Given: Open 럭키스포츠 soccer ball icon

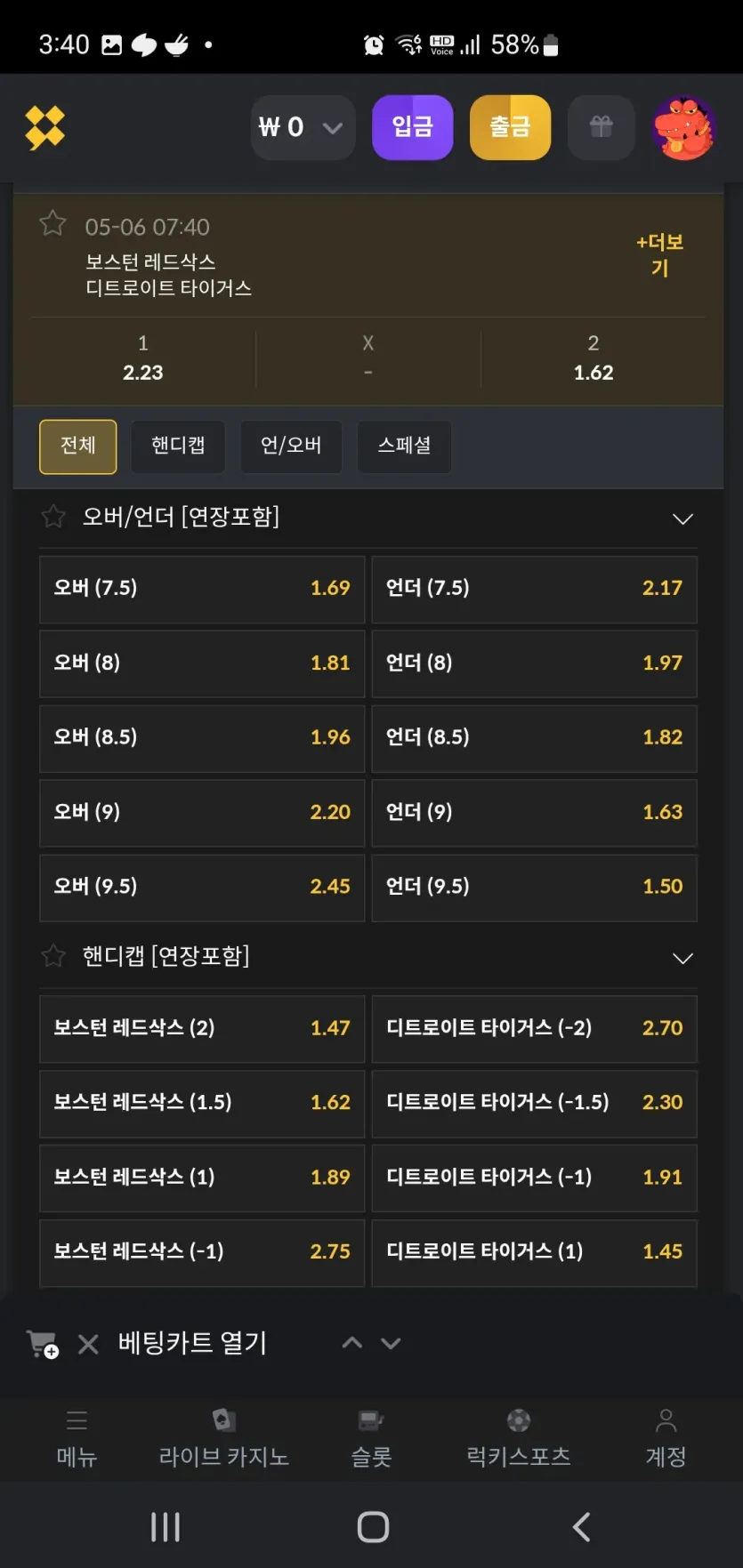Looking at the screenshot, I should [x=519, y=1420].
